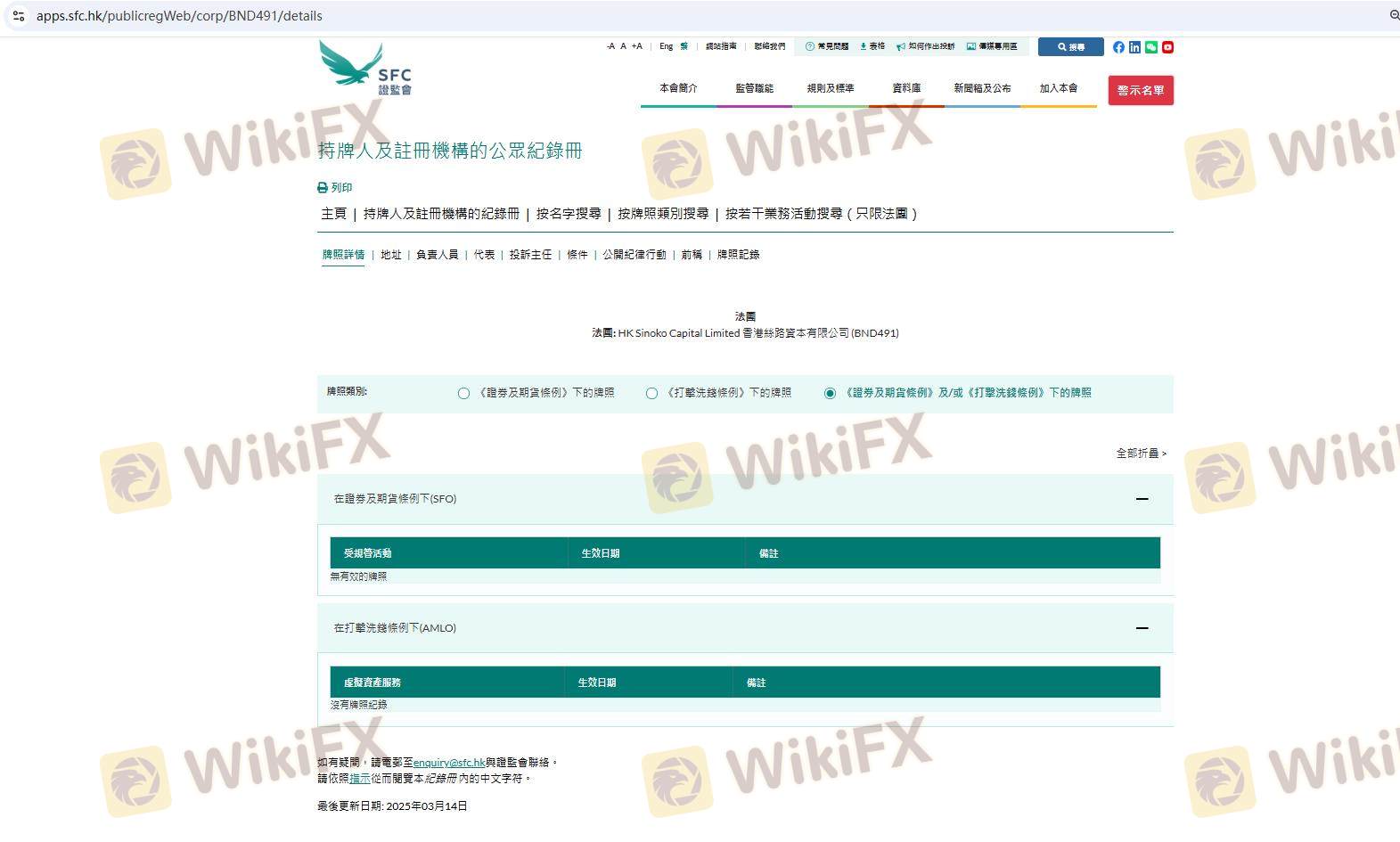
Task: Open 按若干業務活動搜尋 (只限法團) link
Action: coord(821,214)
